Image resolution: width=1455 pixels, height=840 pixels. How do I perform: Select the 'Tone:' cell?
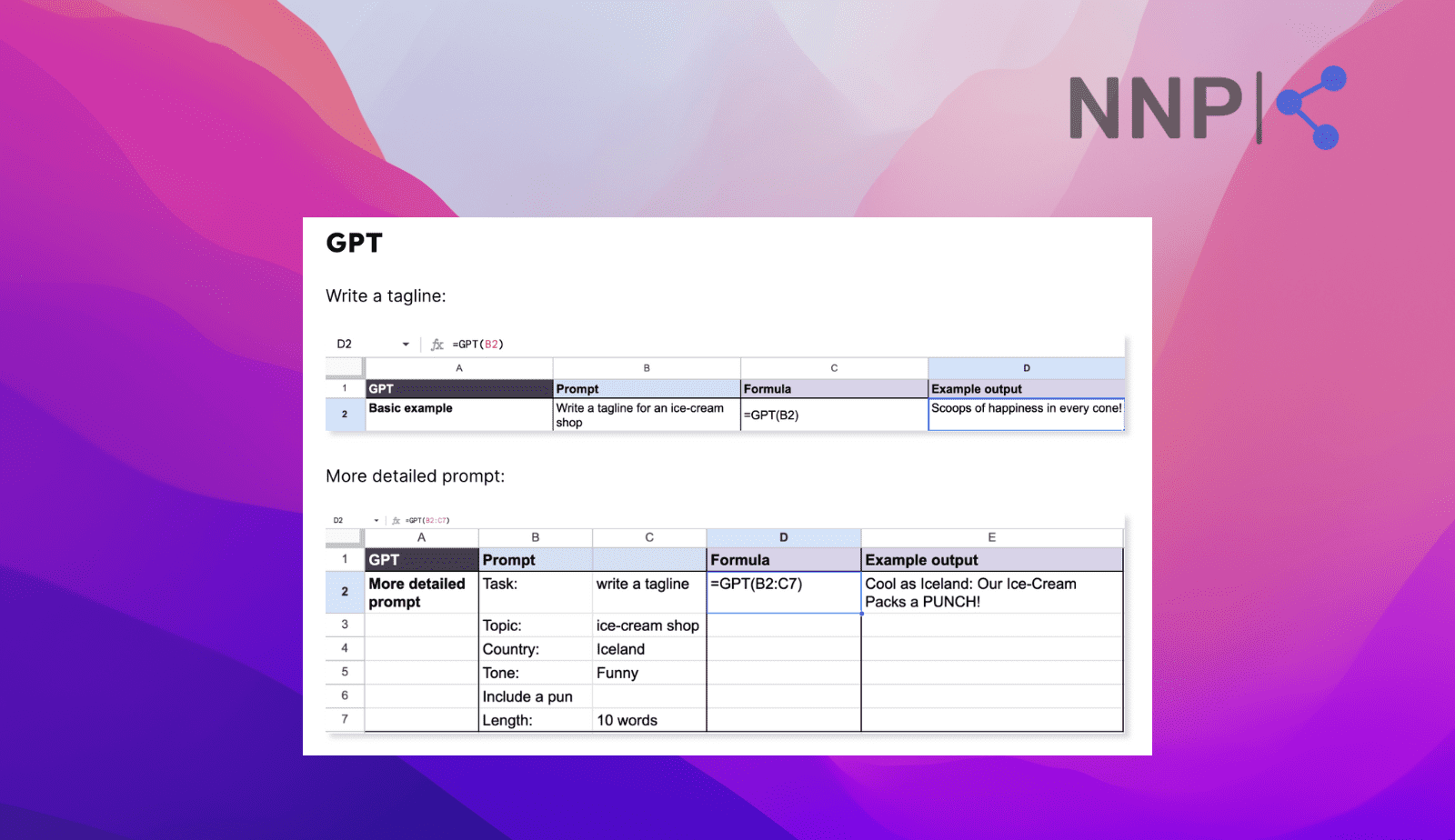[536, 673]
